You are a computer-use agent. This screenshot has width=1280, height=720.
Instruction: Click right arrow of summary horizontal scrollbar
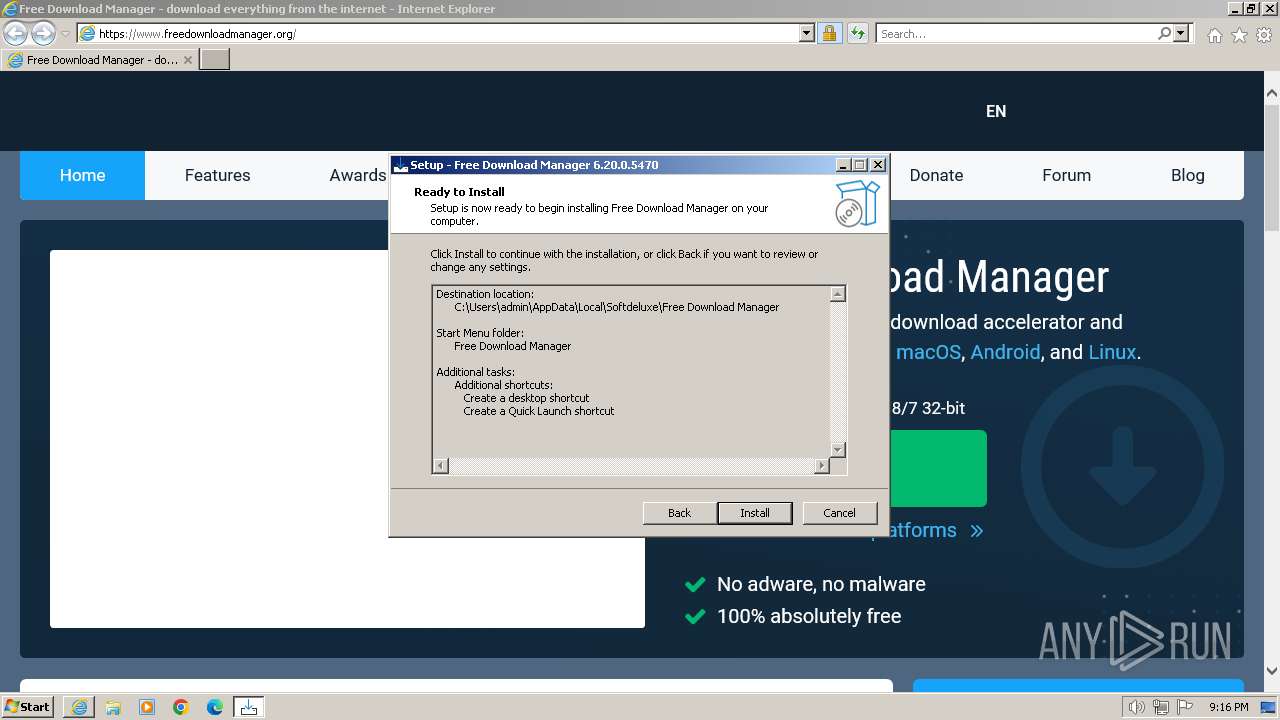click(x=822, y=466)
